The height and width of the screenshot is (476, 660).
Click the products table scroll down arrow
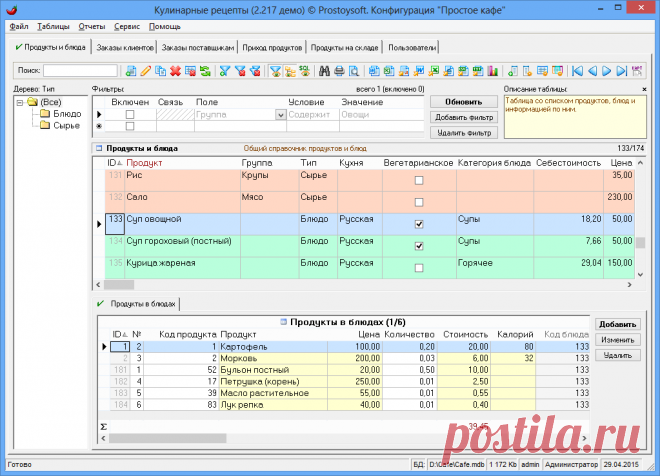coord(641,274)
